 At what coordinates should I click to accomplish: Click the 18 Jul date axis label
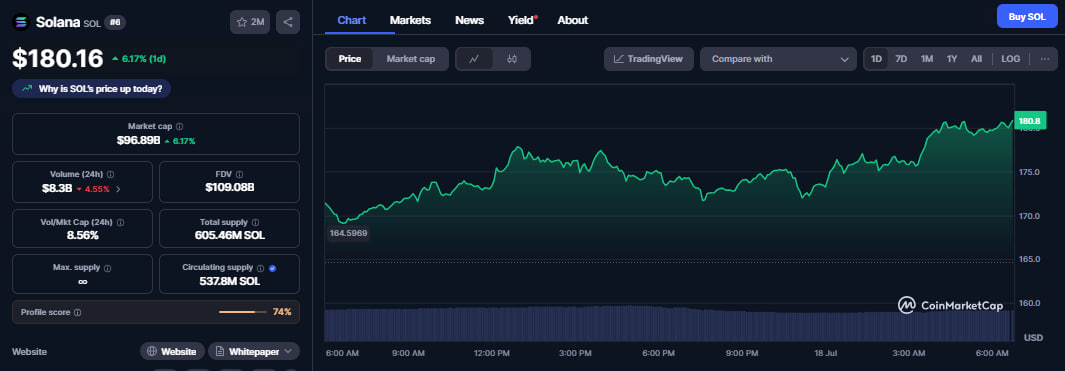tap(826, 353)
